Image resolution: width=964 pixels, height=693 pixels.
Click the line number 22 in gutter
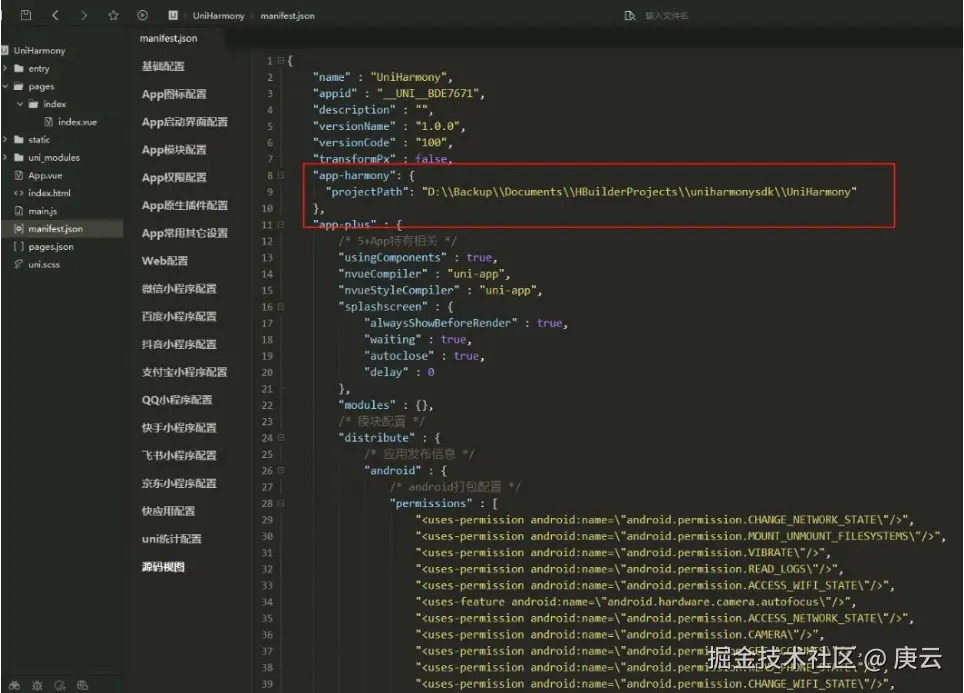click(267, 405)
